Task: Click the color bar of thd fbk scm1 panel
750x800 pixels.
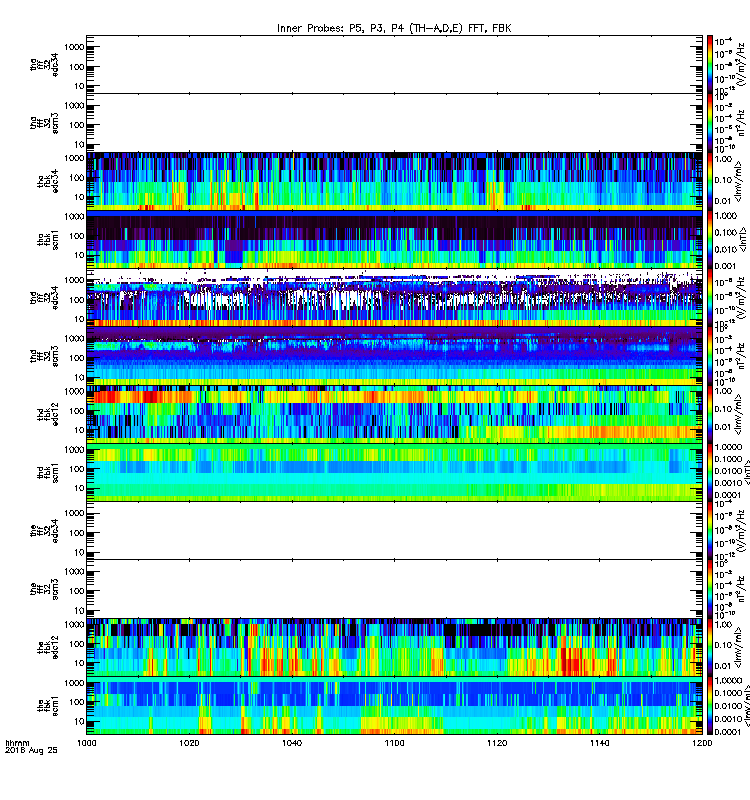Action: pos(710,472)
